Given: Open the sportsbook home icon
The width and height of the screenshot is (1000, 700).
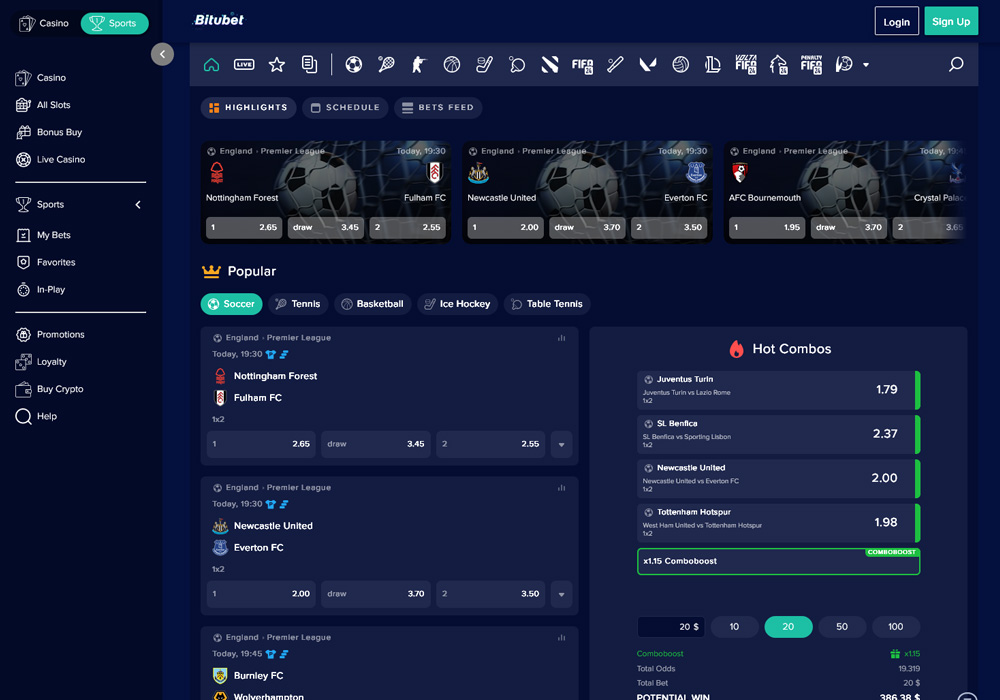Looking at the screenshot, I should click(x=211, y=64).
